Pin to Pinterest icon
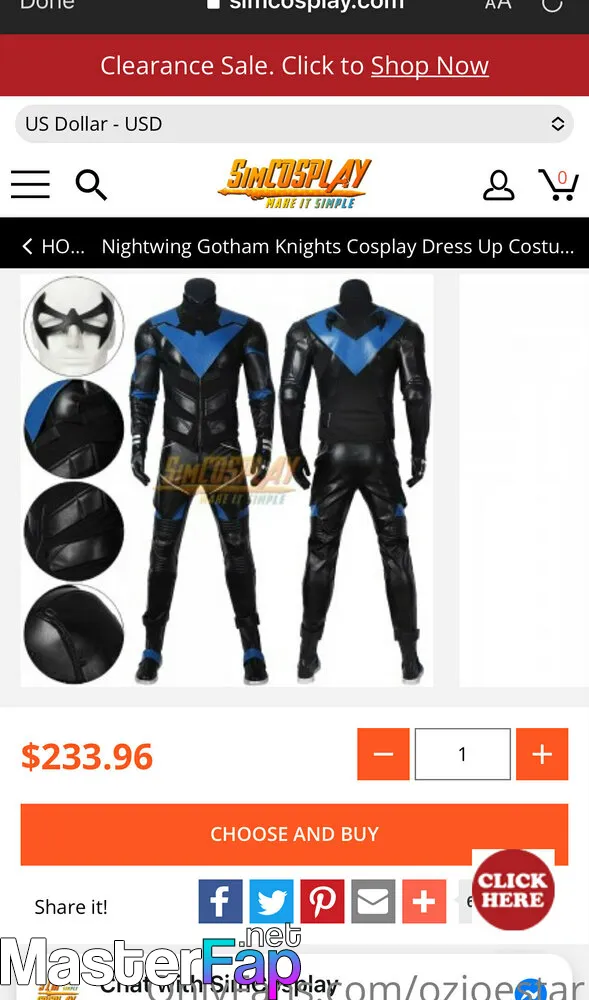The width and height of the screenshot is (589, 1000). 322,901
